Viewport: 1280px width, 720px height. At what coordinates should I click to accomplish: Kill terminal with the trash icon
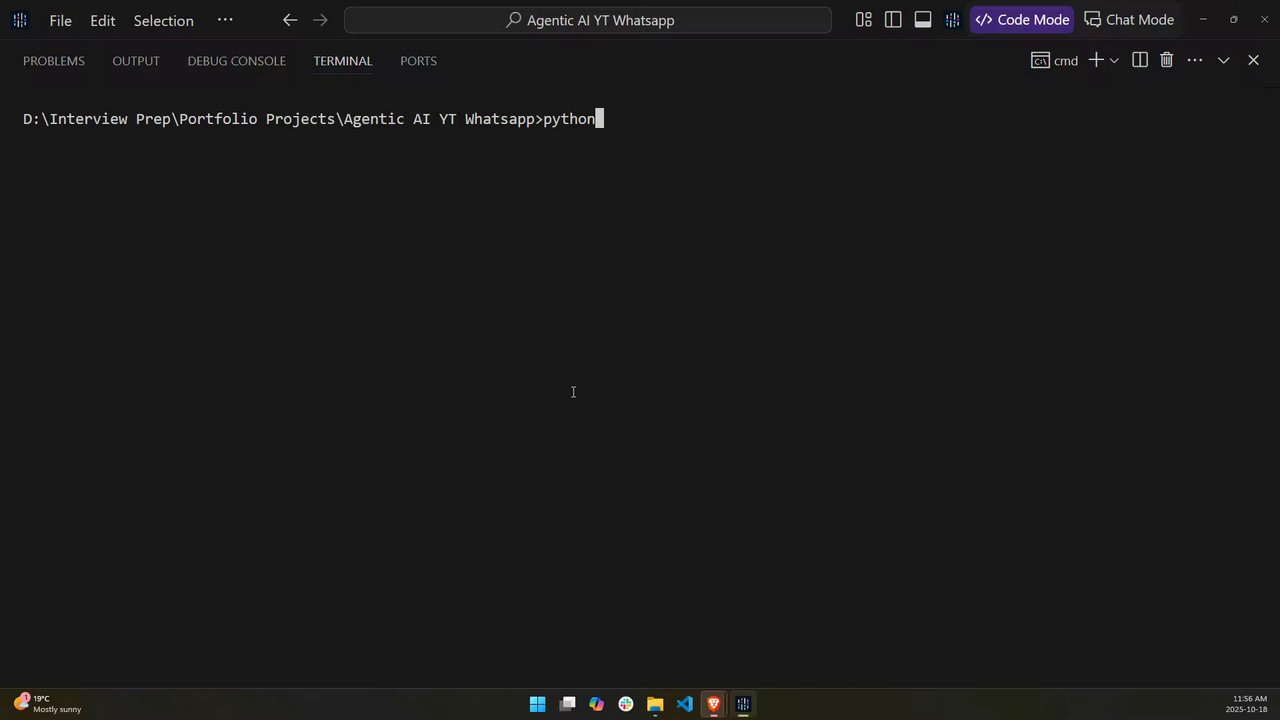click(1166, 61)
